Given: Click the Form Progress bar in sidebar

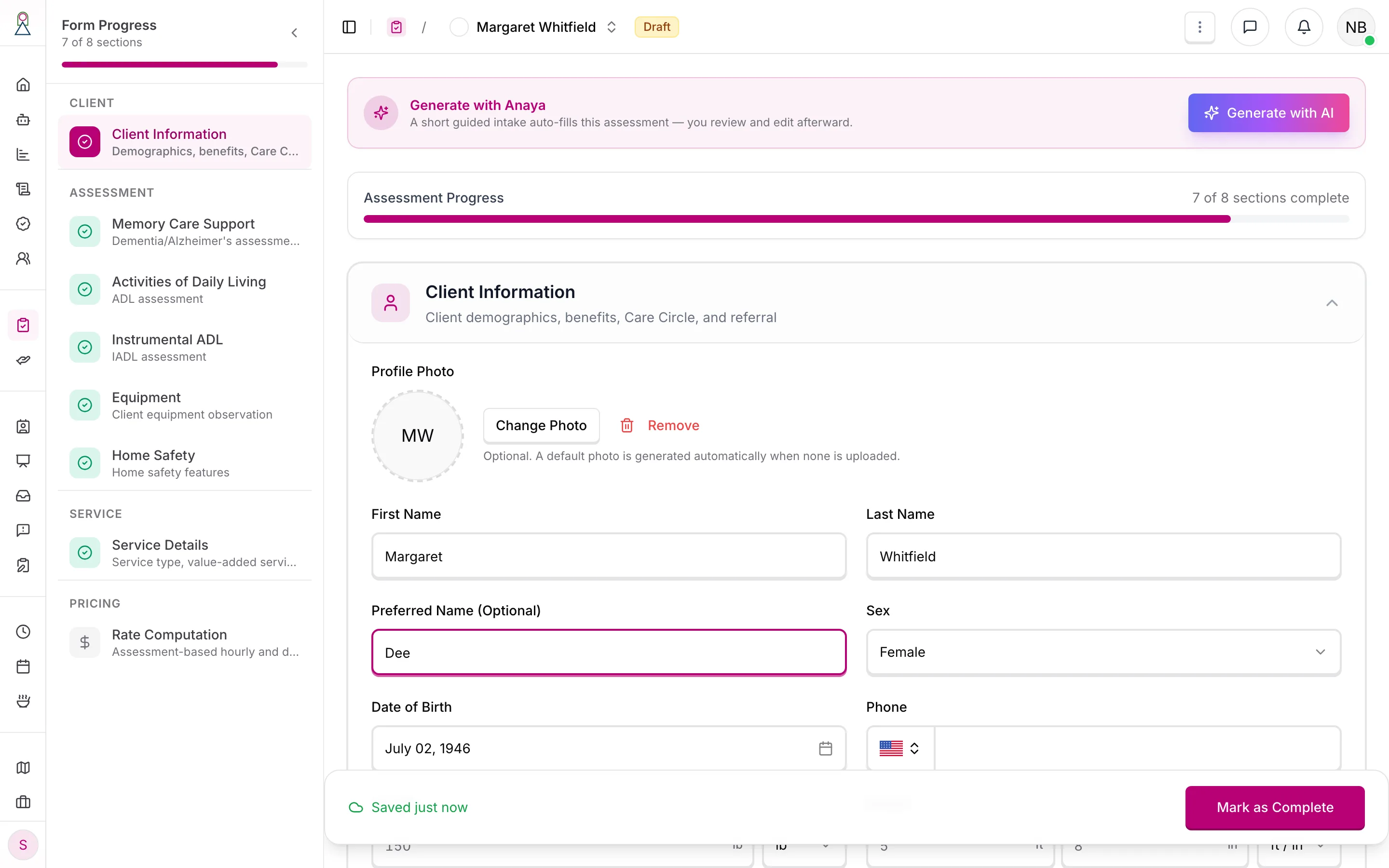Looking at the screenshot, I should pos(185,65).
